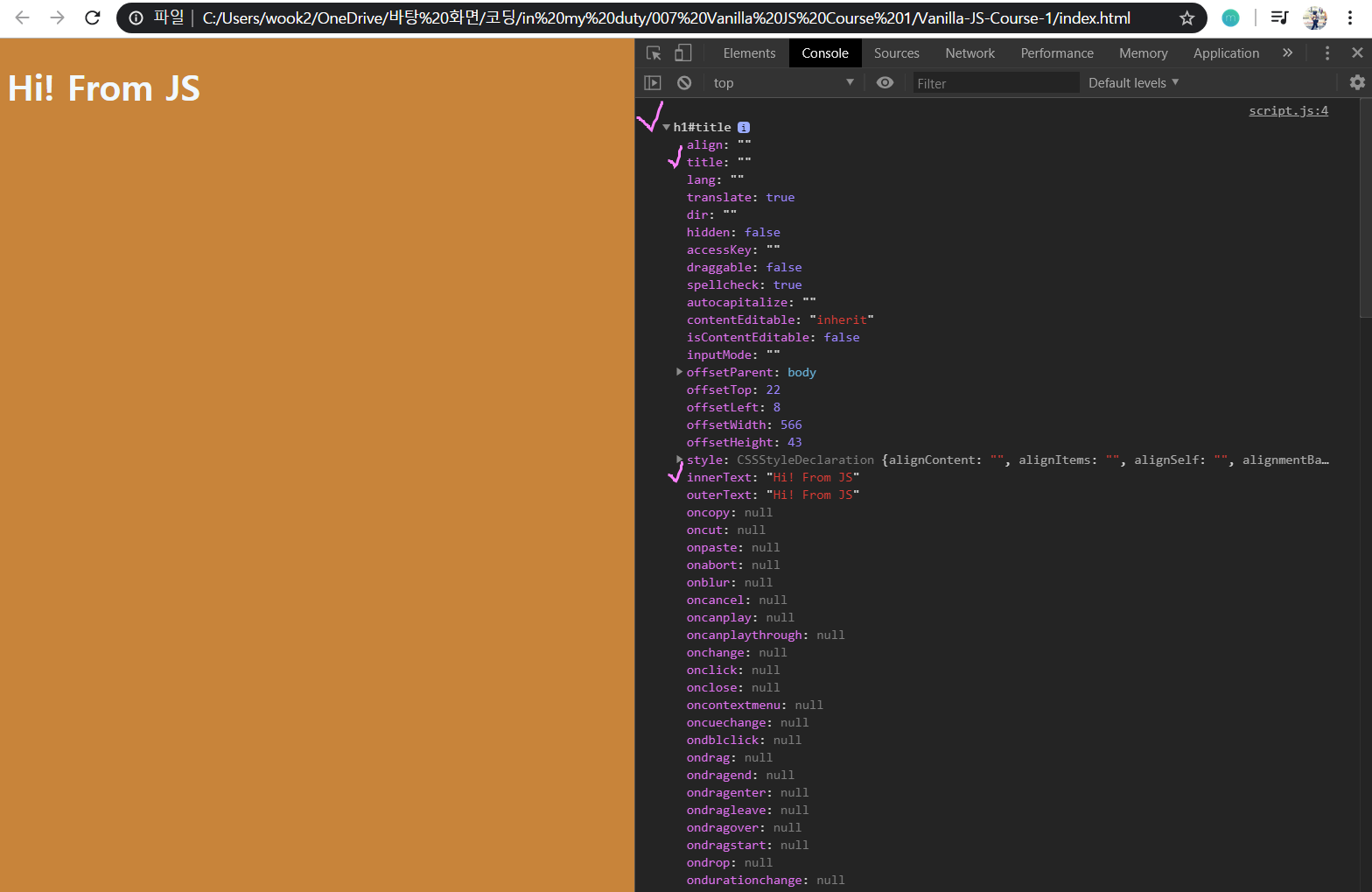Click the 'Hi! From JS' page heading
Image resolution: width=1372 pixels, height=892 pixels.
[104, 88]
